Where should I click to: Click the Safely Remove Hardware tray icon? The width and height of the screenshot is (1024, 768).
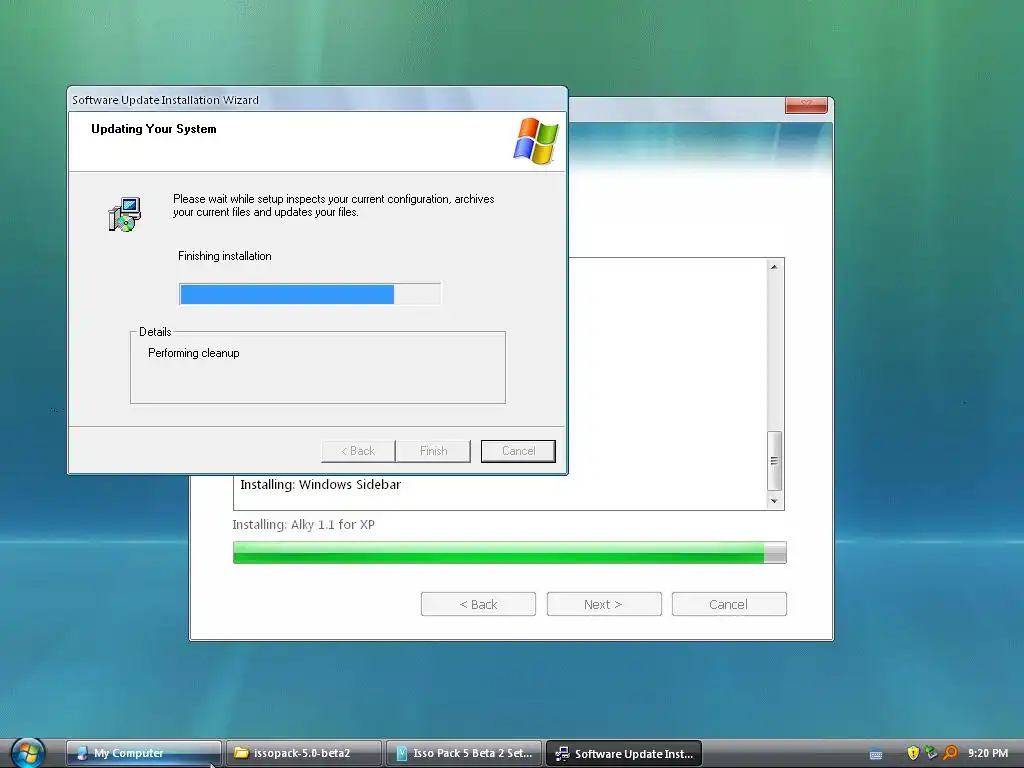click(x=931, y=753)
